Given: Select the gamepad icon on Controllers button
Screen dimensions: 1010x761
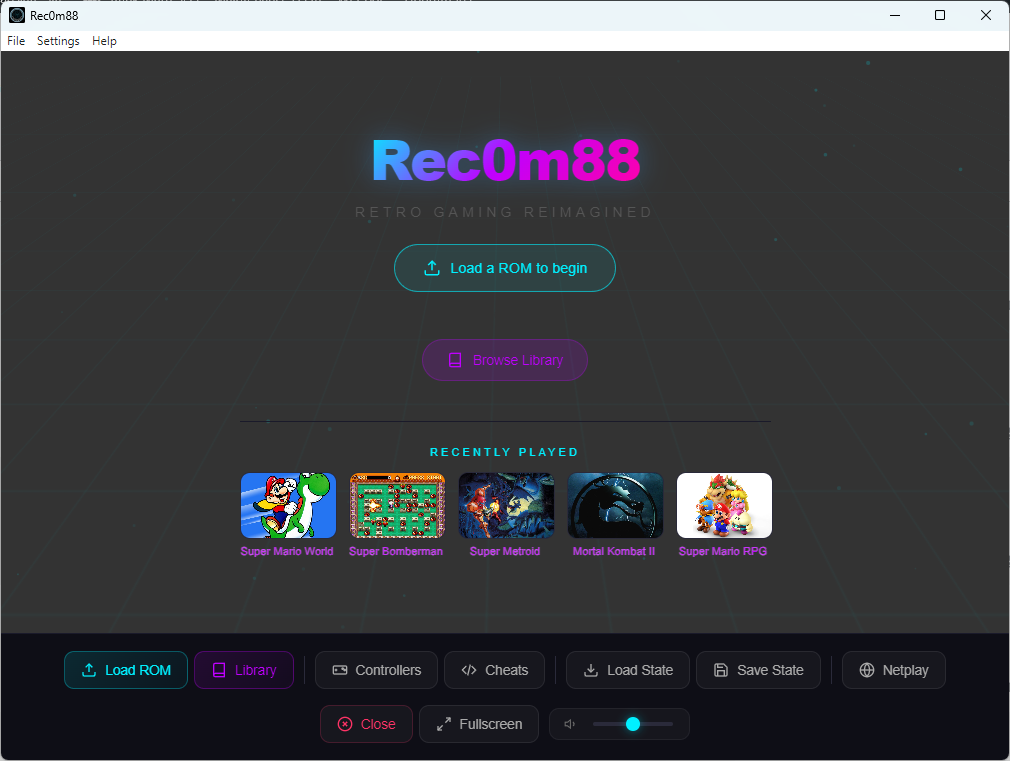Looking at the screenshot, I should point(341,670).
